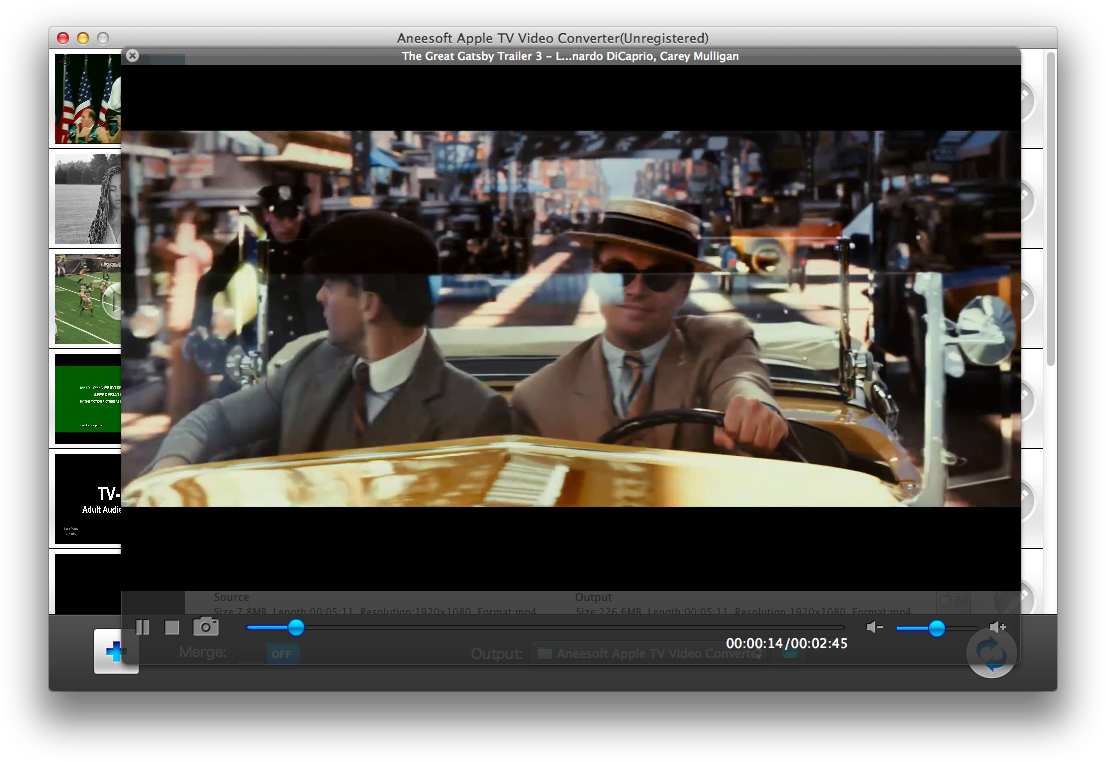The width and height of the screenshot is (1106, 762).
Task: Click the blue plus add-file button
Action: click(x=116, y=651)
